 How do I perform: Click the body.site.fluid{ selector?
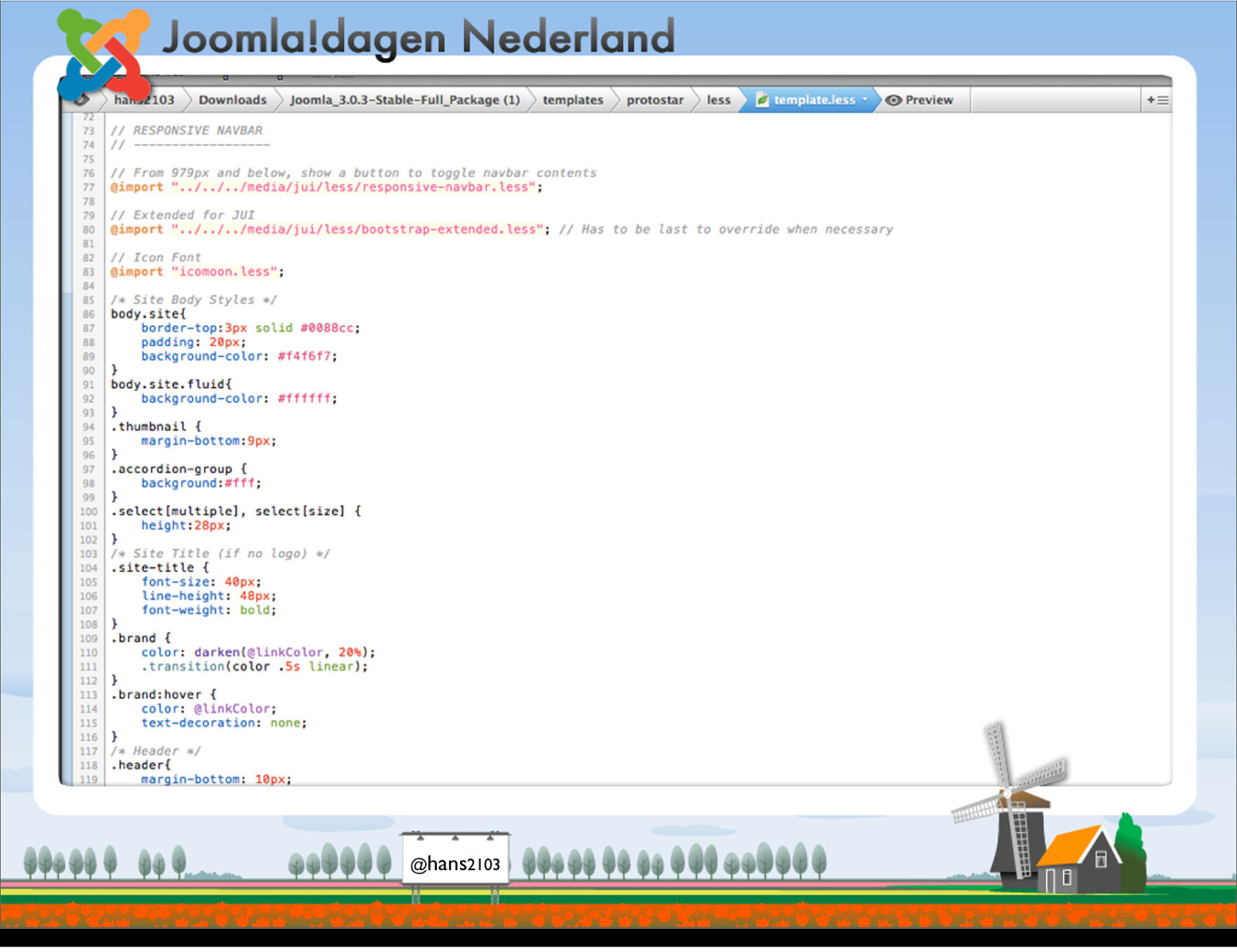172,384
